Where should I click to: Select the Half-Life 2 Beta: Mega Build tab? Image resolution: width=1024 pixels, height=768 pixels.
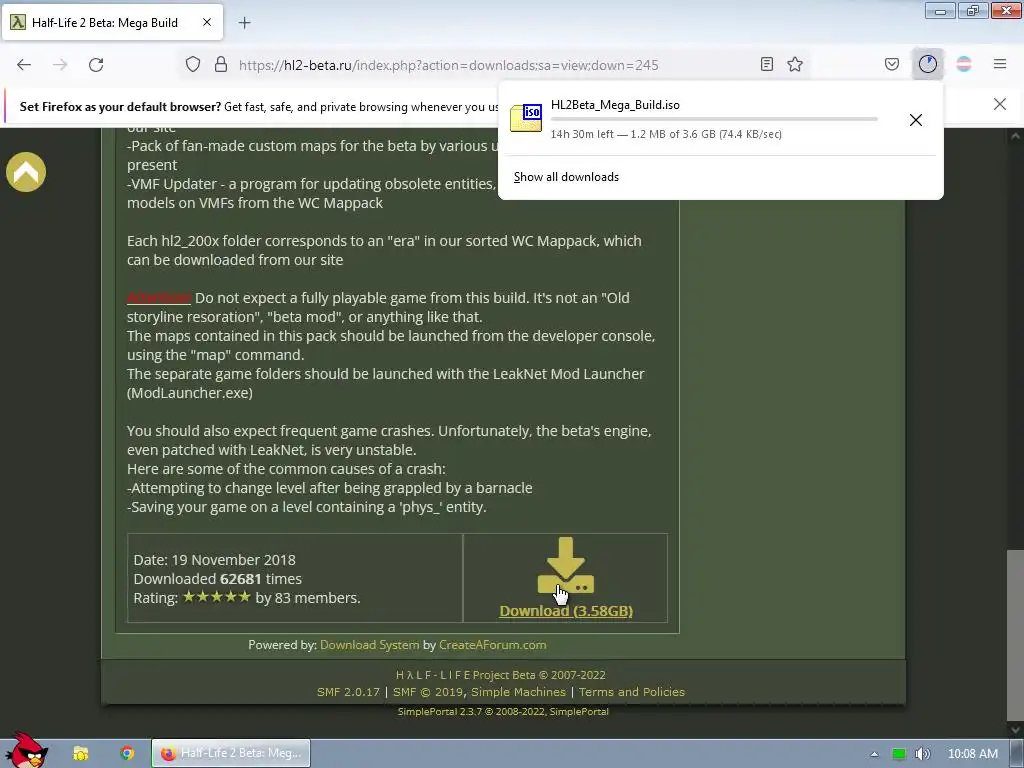112,22
